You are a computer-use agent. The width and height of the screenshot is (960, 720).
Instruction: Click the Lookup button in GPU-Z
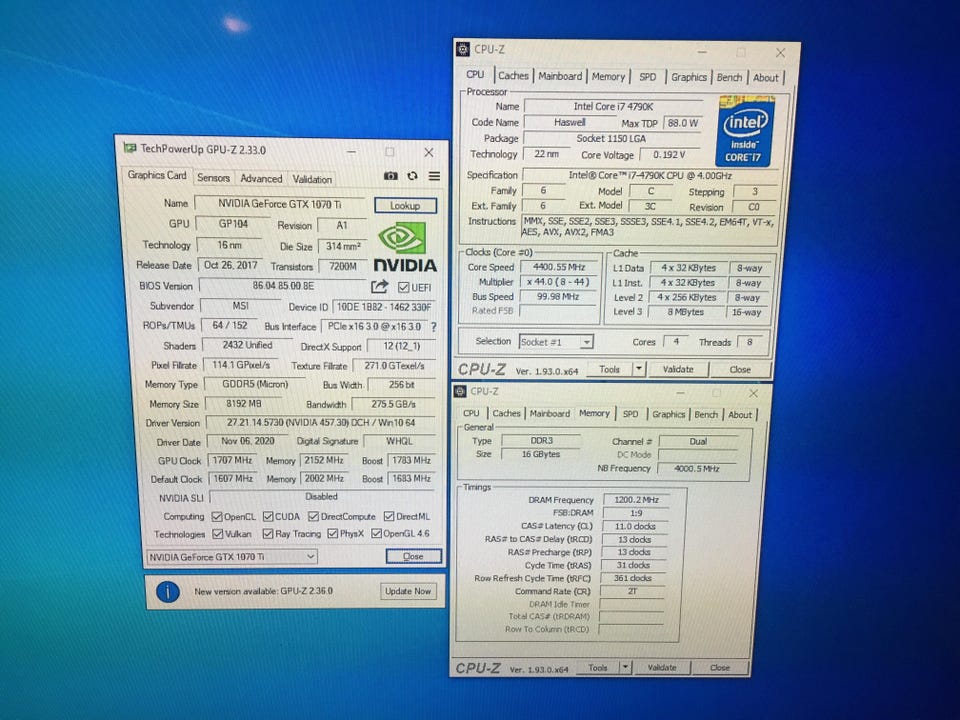405,206
